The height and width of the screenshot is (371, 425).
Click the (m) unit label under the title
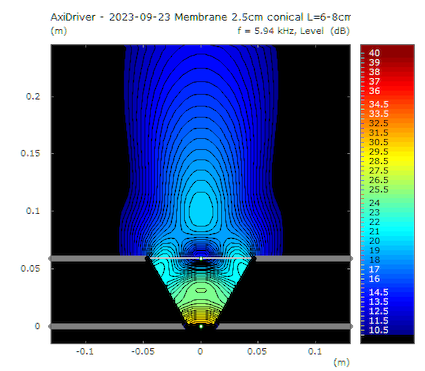59,31
